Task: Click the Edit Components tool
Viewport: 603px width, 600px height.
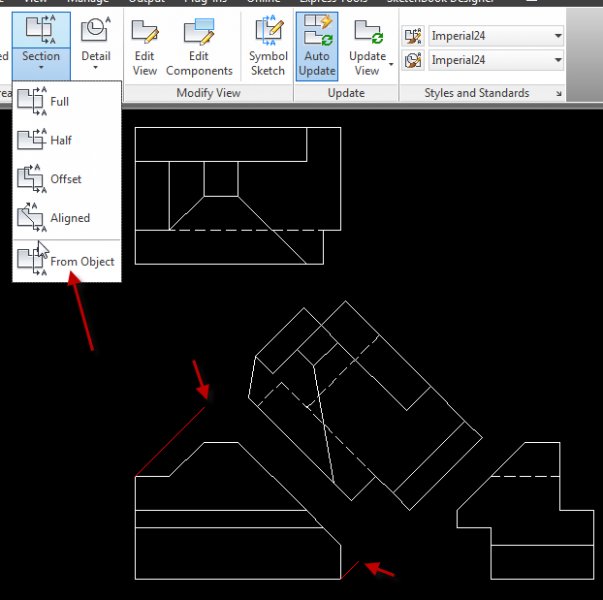Action: (x=199, y=47)
